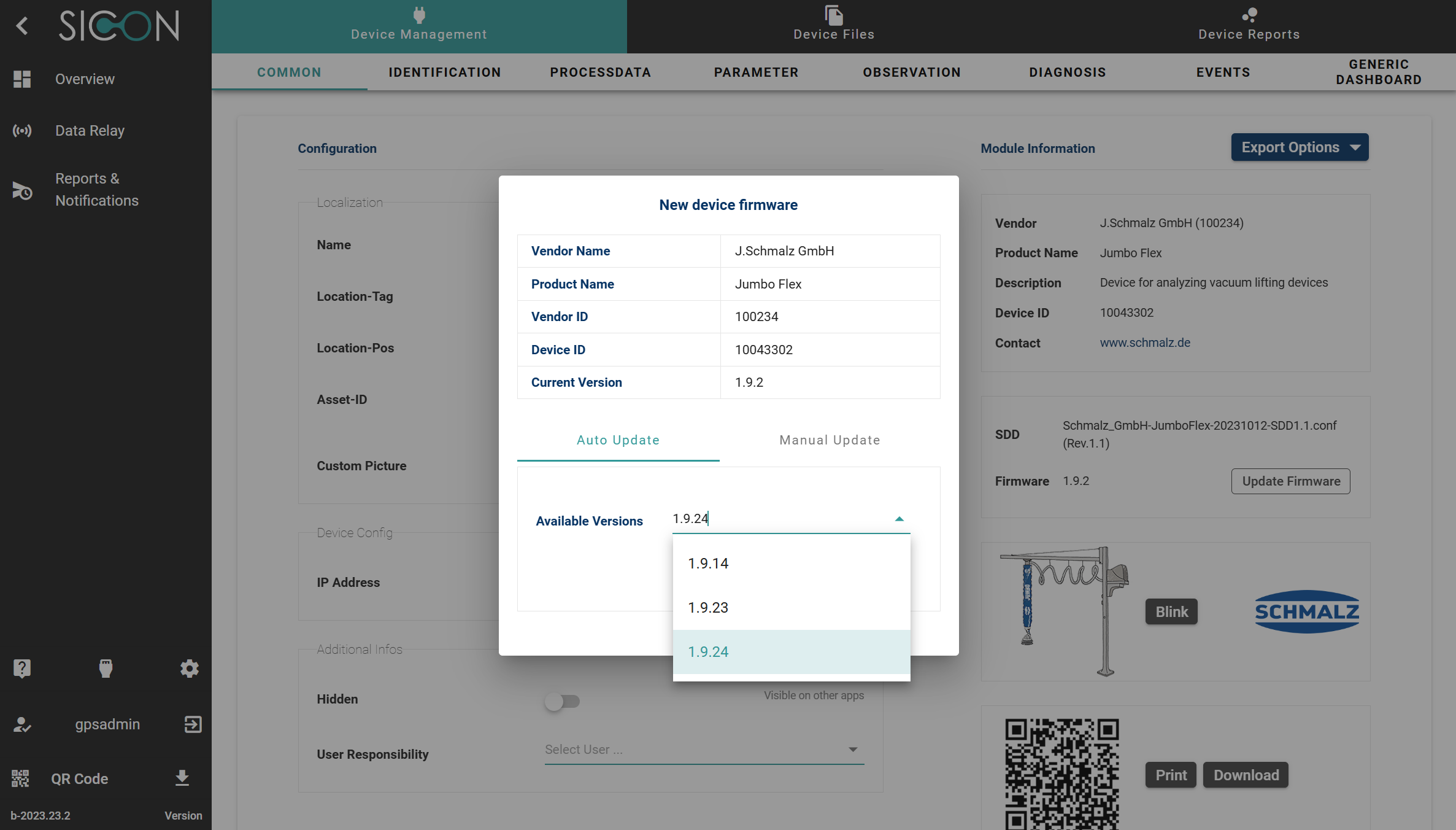
Task: Expand the Select User dropdown
Action: pos(852,750)
